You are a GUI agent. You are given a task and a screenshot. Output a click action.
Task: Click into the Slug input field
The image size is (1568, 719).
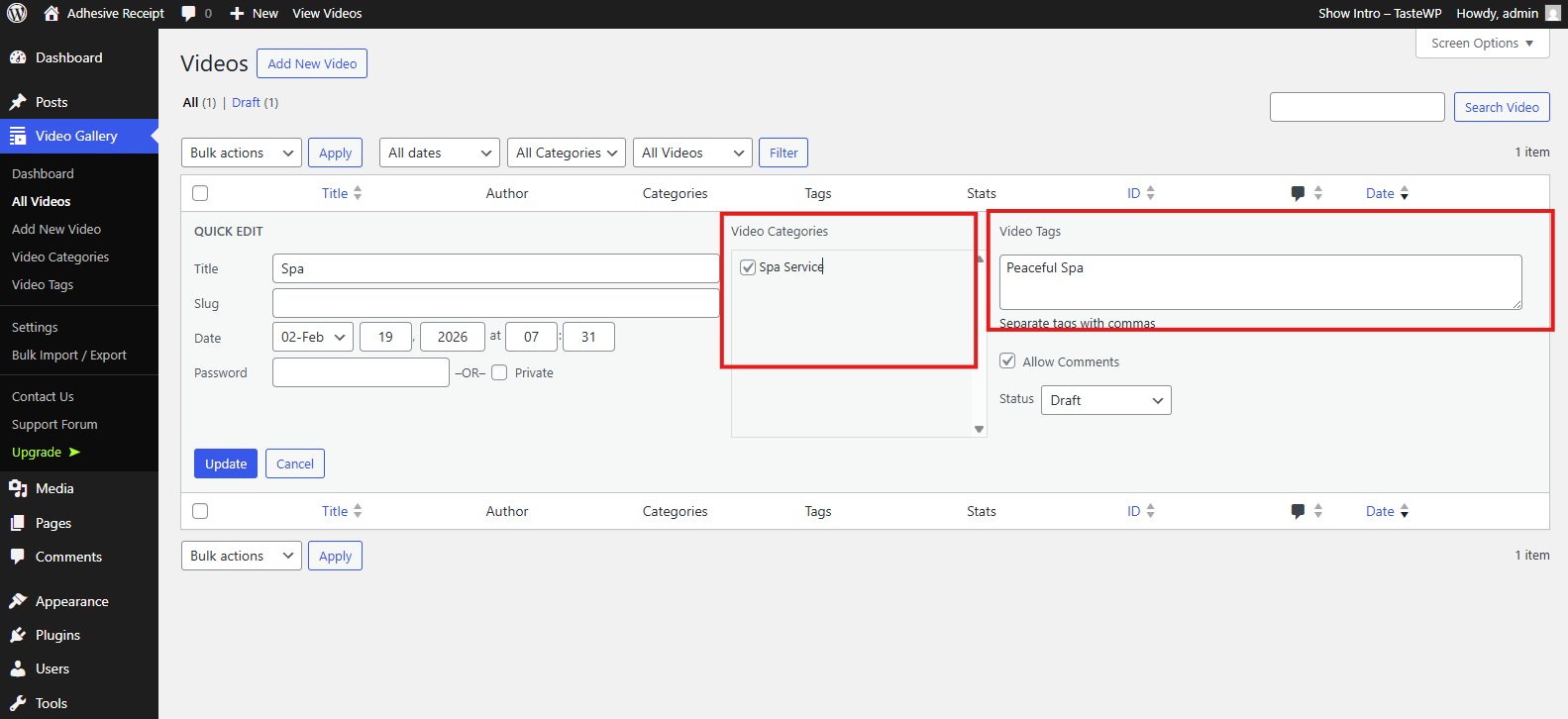[x=495, y=303]
